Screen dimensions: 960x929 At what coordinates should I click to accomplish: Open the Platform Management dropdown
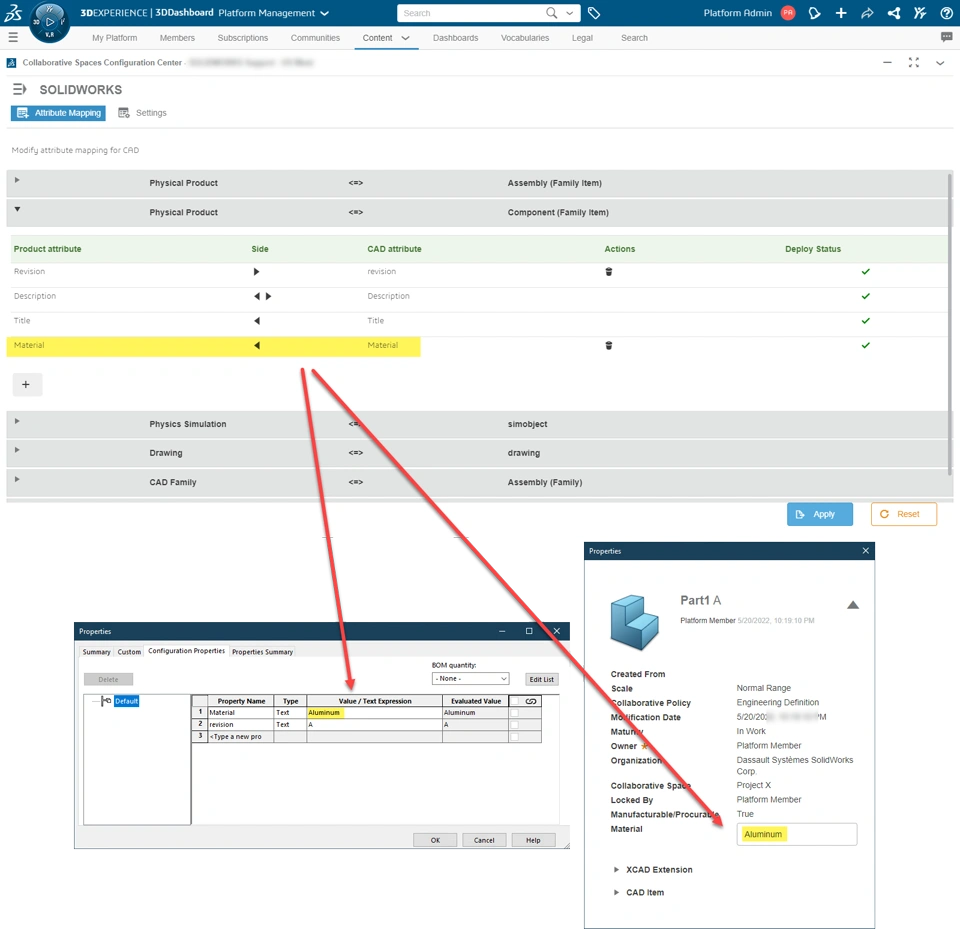(324, 13)
